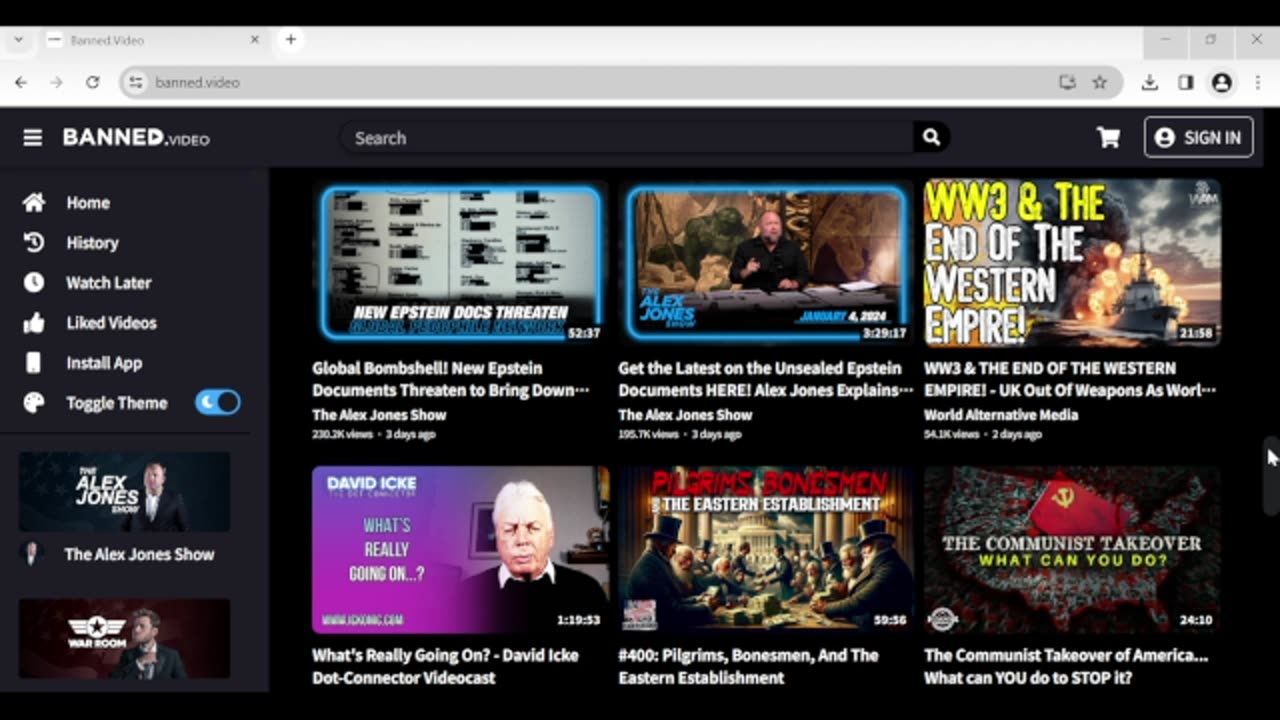Viewport: 1280px width, 720px height.
Task: Toggle the browser side panel icon
Action: 1186,82
